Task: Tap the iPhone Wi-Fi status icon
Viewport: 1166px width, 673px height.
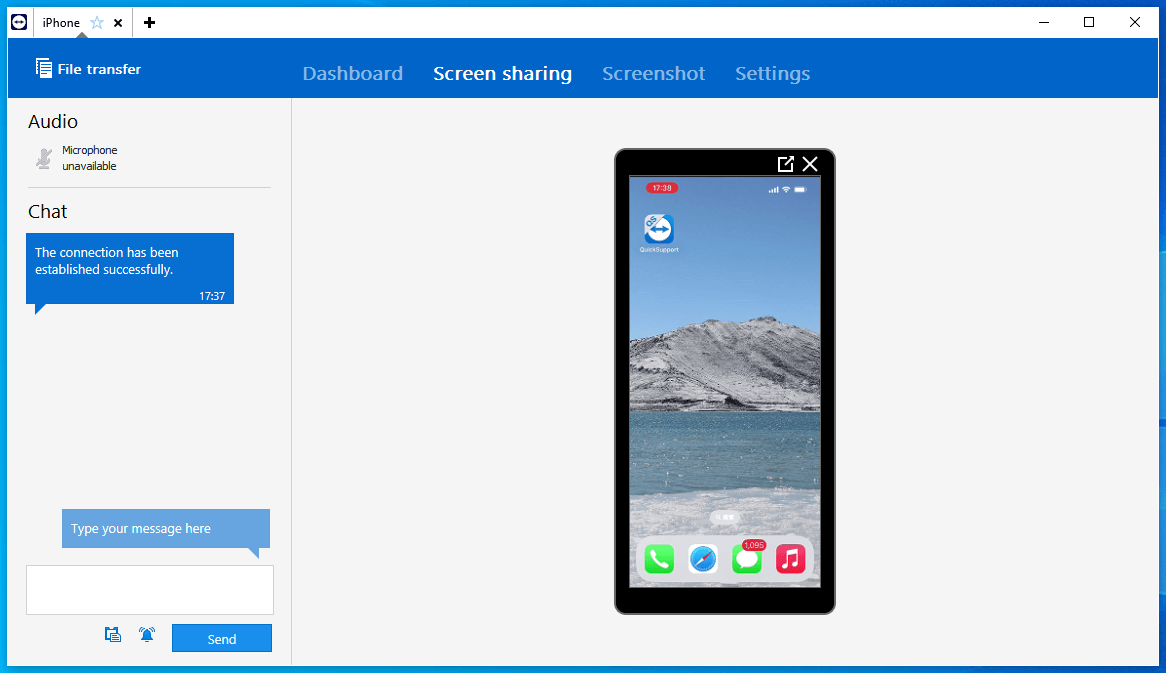Action: pos(786,190)
